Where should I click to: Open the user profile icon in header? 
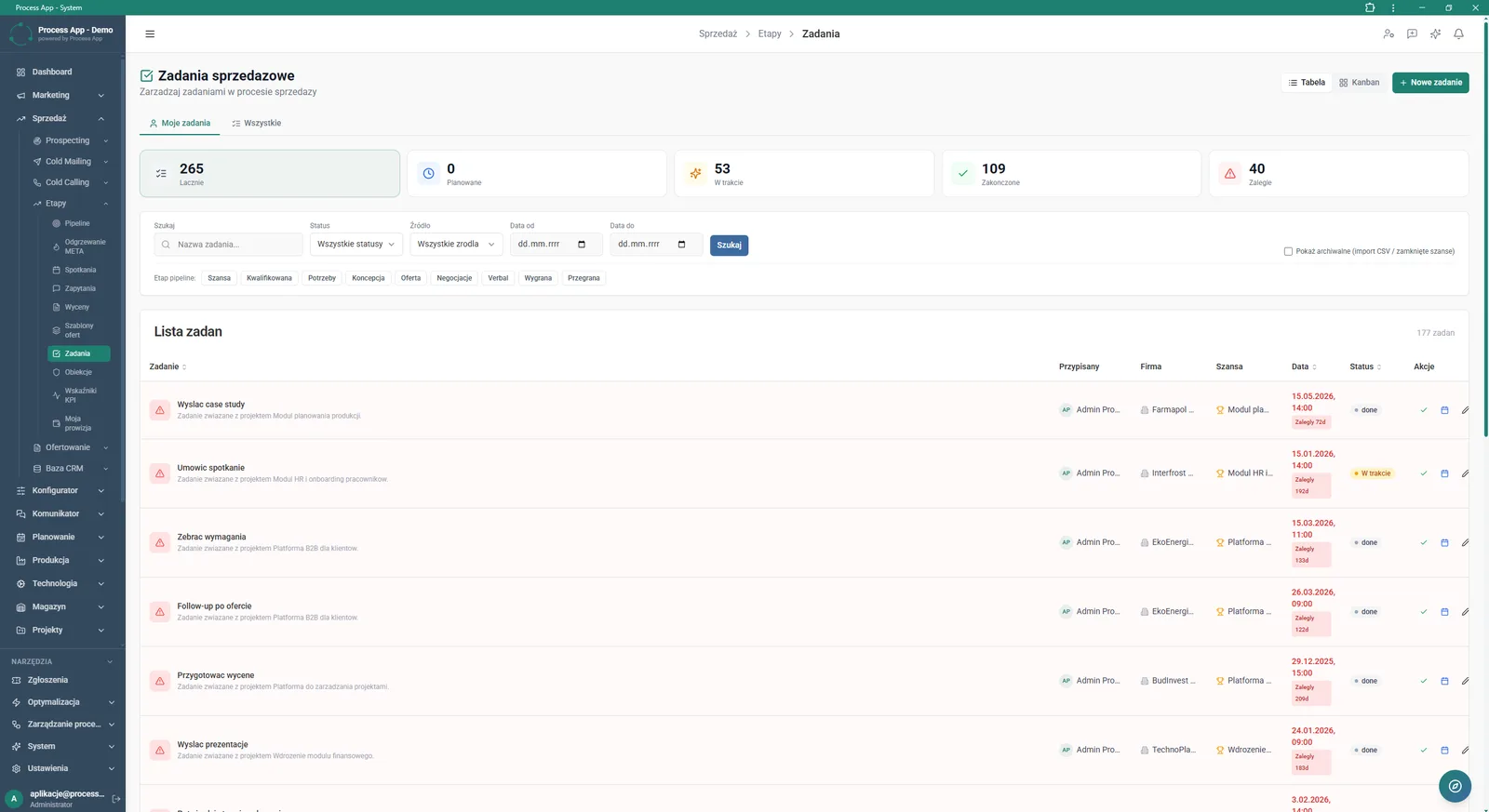(1388, 33)
